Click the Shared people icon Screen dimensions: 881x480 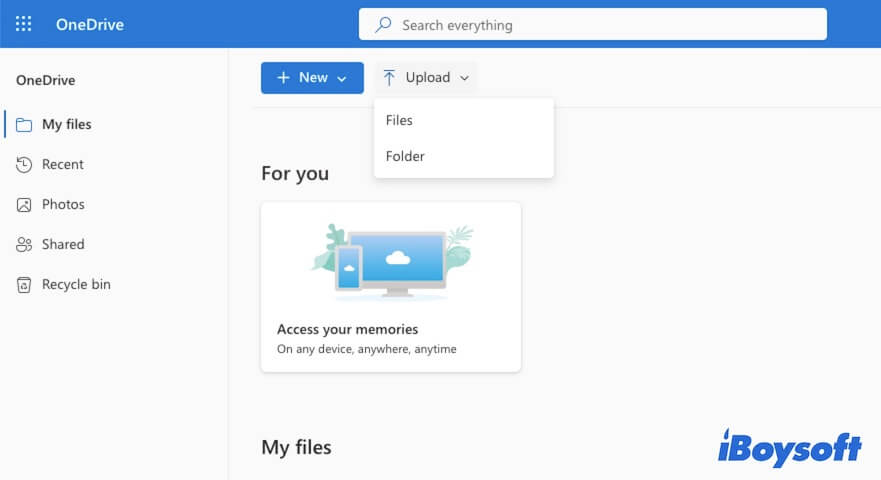24,244
